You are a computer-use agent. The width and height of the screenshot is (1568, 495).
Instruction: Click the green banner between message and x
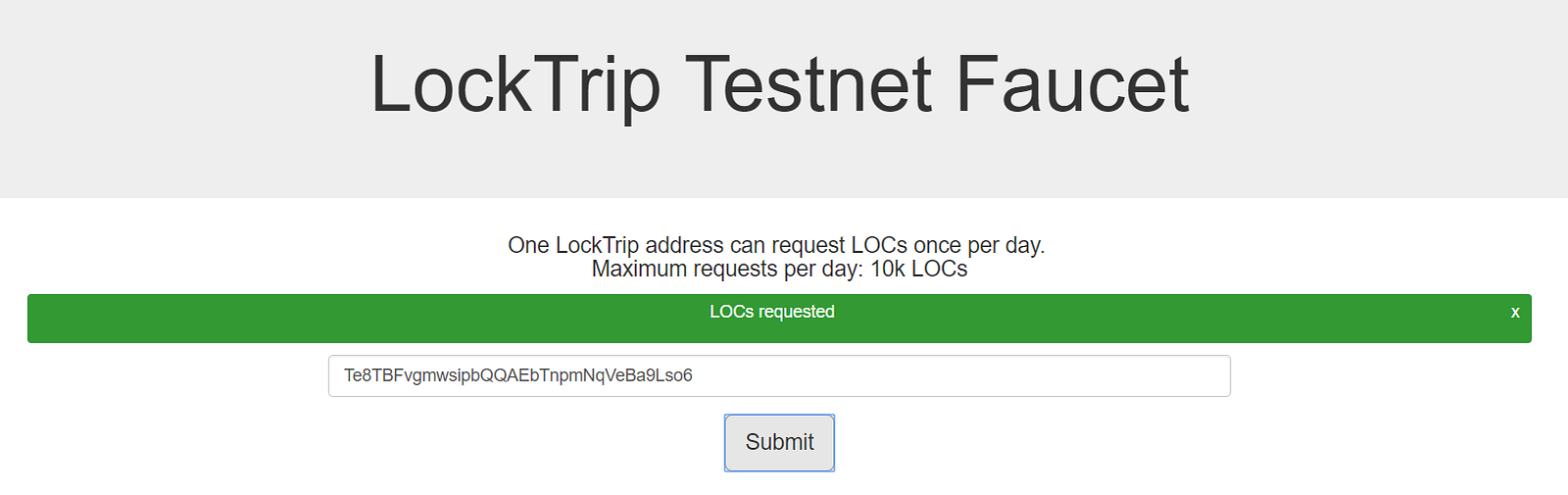tap(1176, 319)
